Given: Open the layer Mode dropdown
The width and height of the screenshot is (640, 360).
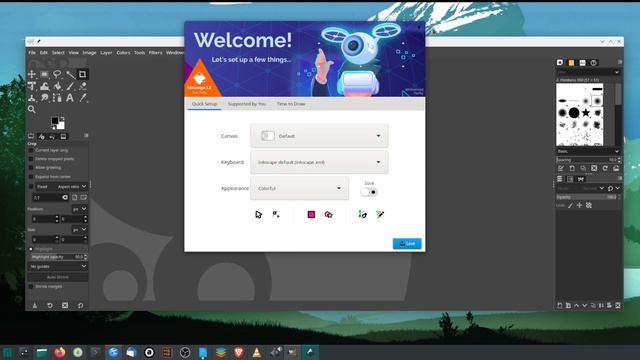Looking at the screenshot, I should tap(581, 188).
